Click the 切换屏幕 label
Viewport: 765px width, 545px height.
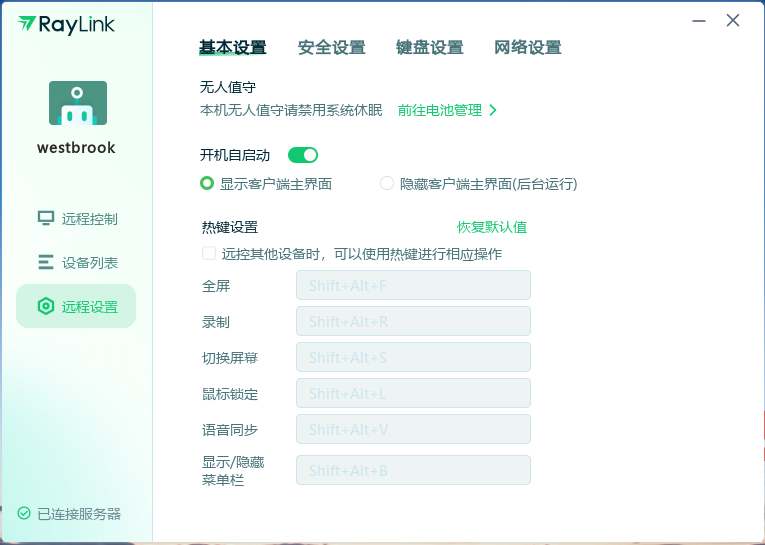tap(230, 358)
